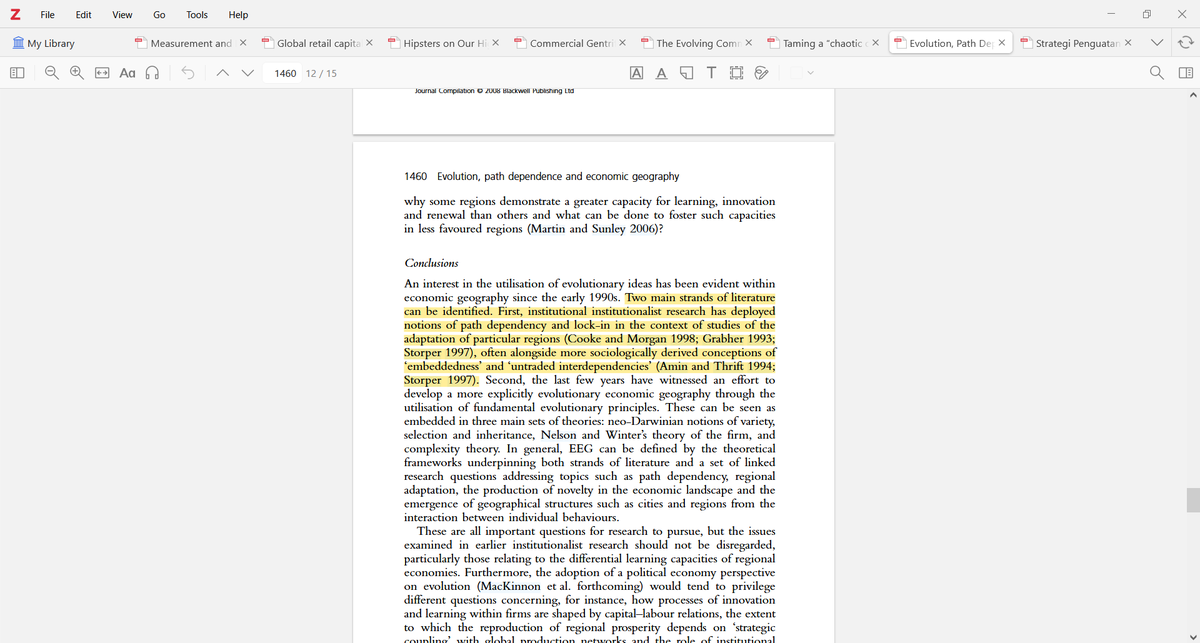The image size is (1200, 643).
Task: Switch to 'Commercial Gentri' tab
Action: pos(570,43)
